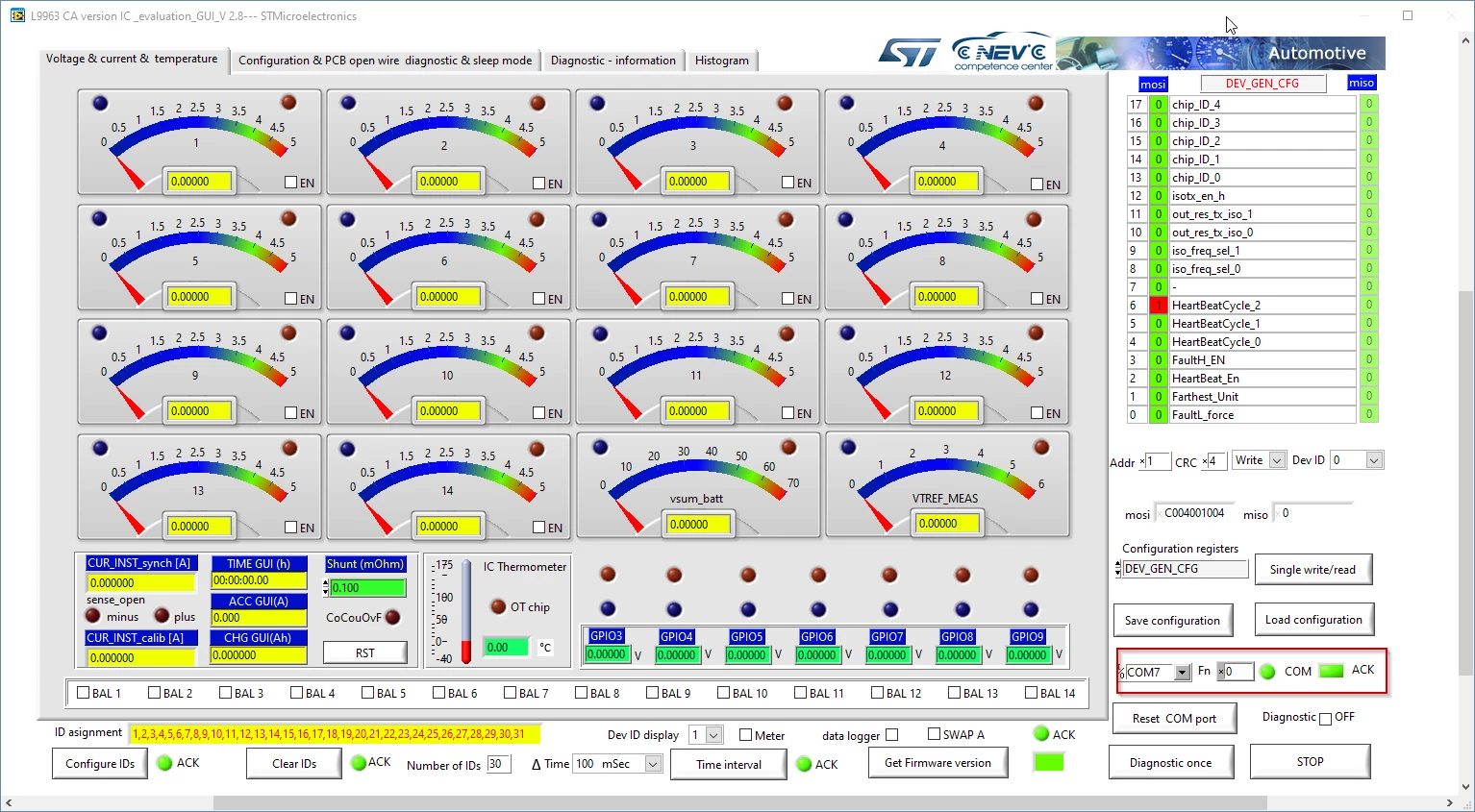Click the Get Firmware version button

(937, 763)
